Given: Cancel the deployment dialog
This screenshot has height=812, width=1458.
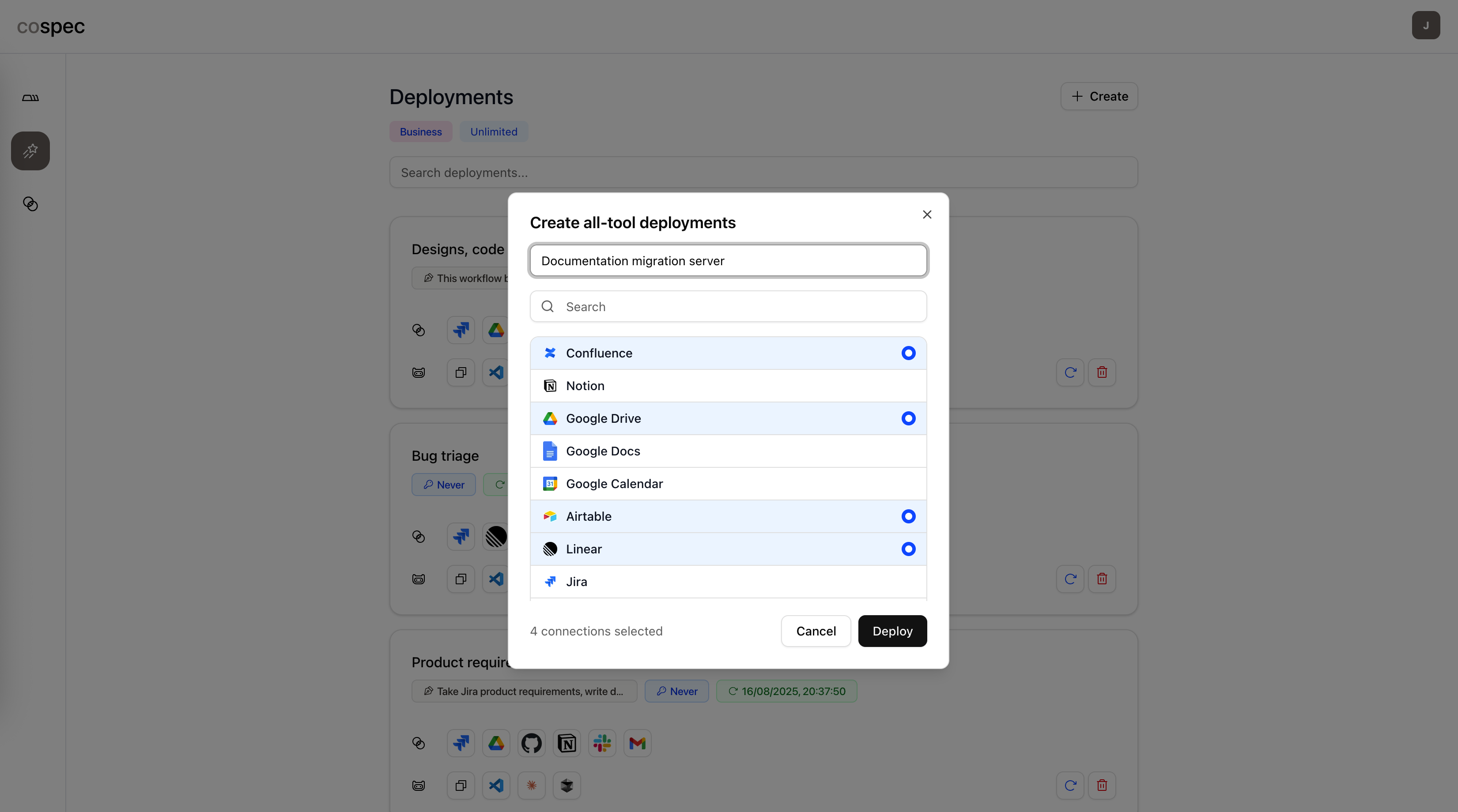Looking at the screenshot, I should click(x=816, y=631).
